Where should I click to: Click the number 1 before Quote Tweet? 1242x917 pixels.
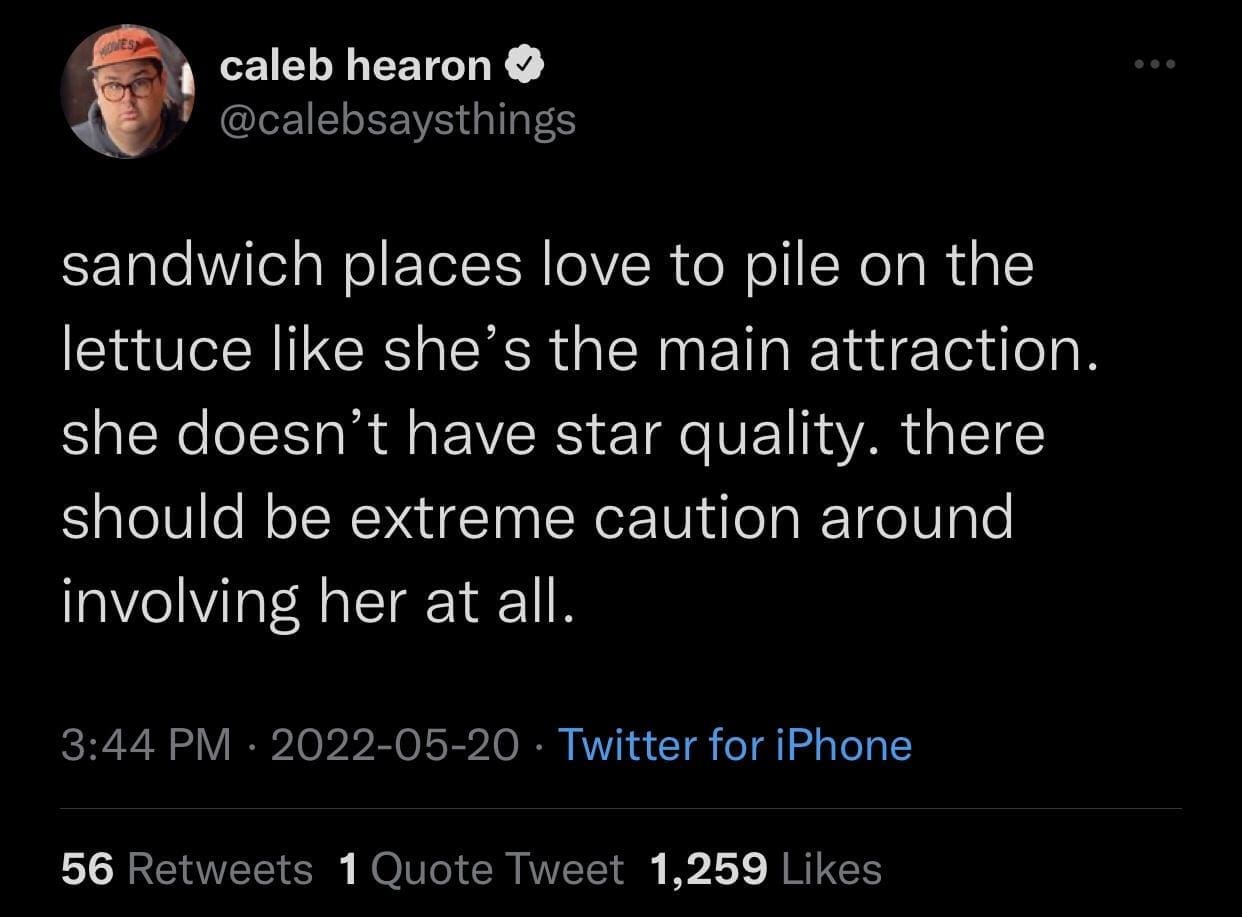point(348,869)
